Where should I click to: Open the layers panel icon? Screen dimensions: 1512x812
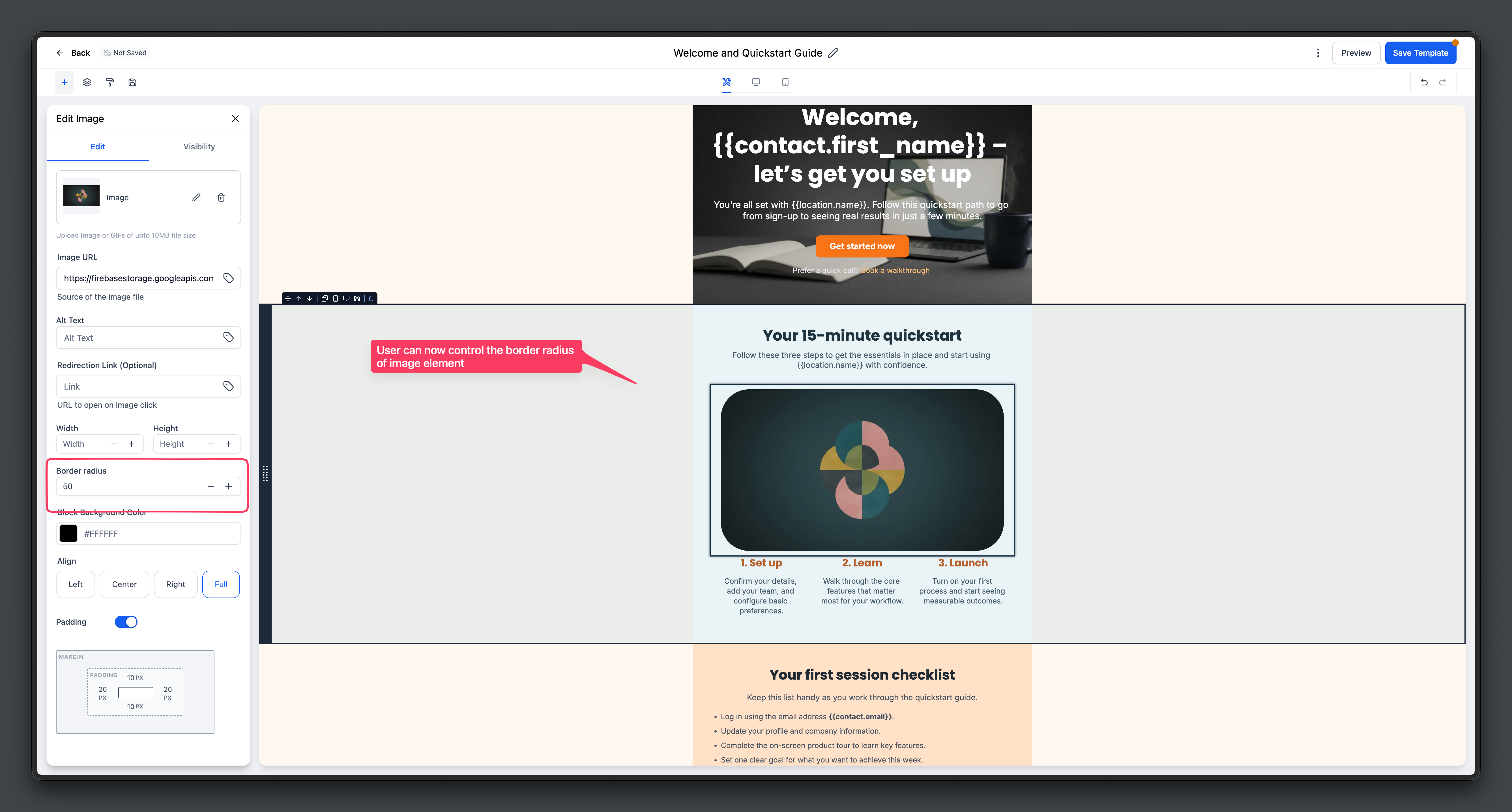(x=87, y=82)
